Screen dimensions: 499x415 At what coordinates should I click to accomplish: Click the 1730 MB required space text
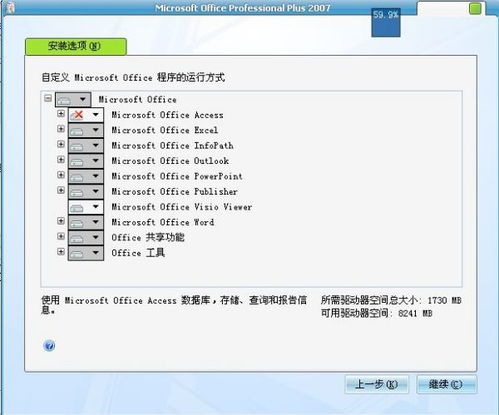[444, 301]
